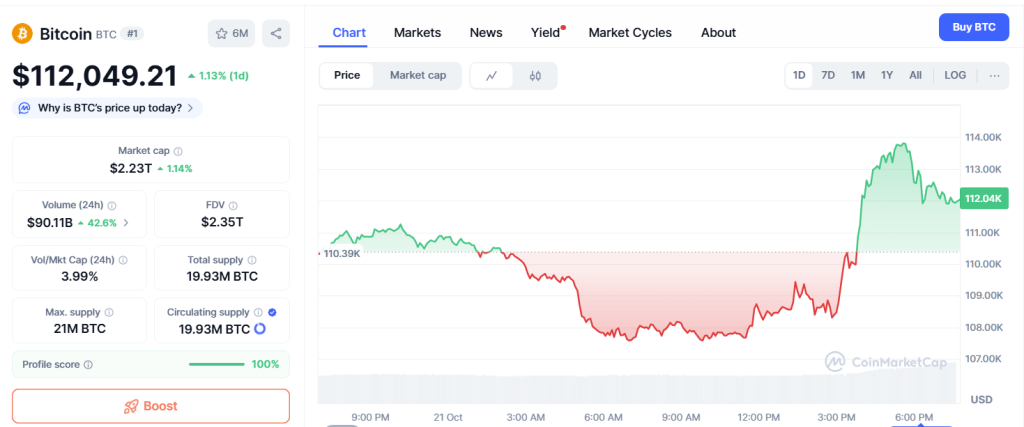Click Profile score info icon
This screenshot has height=427, width=1024.
89,365
